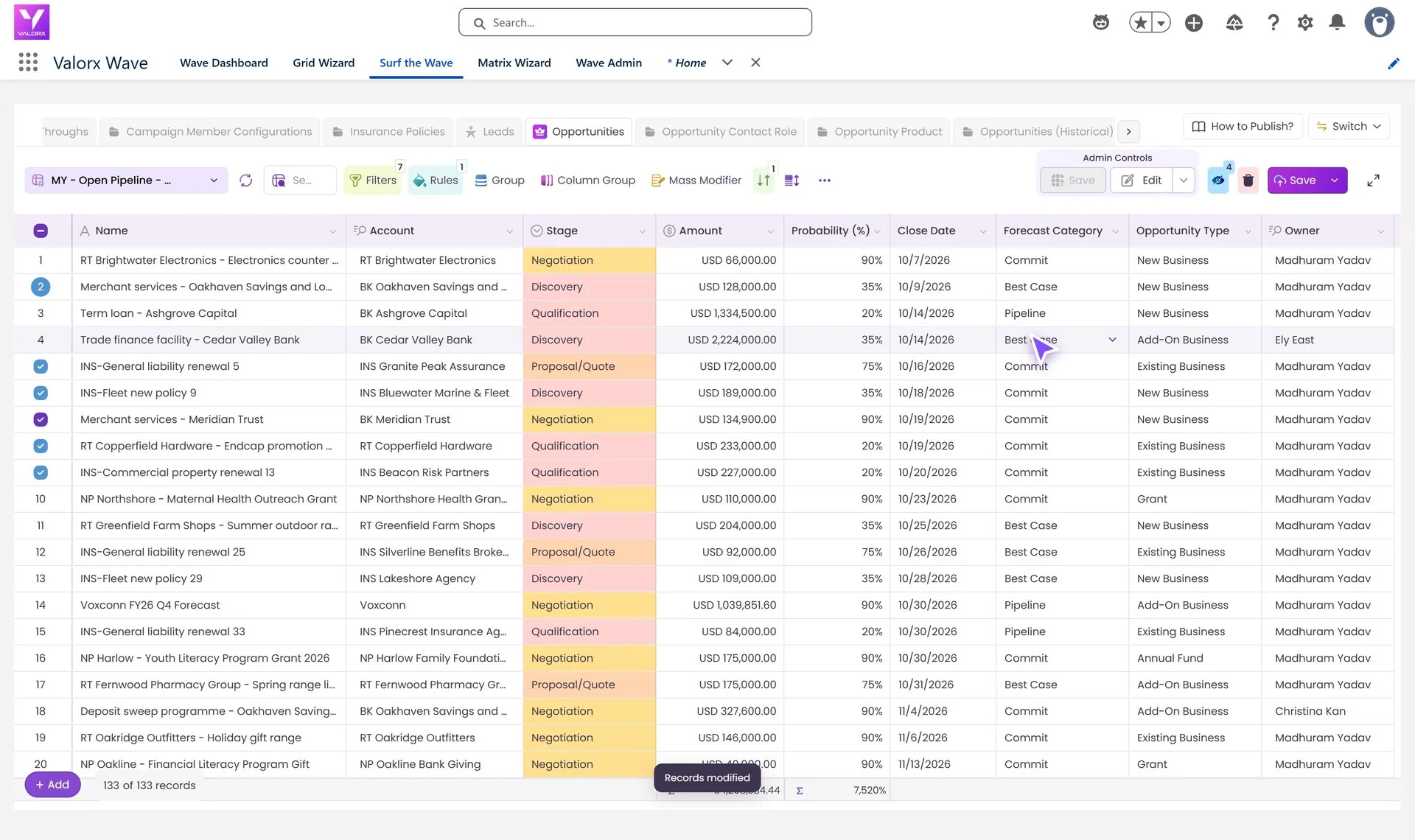Viewport: 1415px width, 840px height.
Task: Expand the navigation tabs chevron
Action: click(727, 63)
